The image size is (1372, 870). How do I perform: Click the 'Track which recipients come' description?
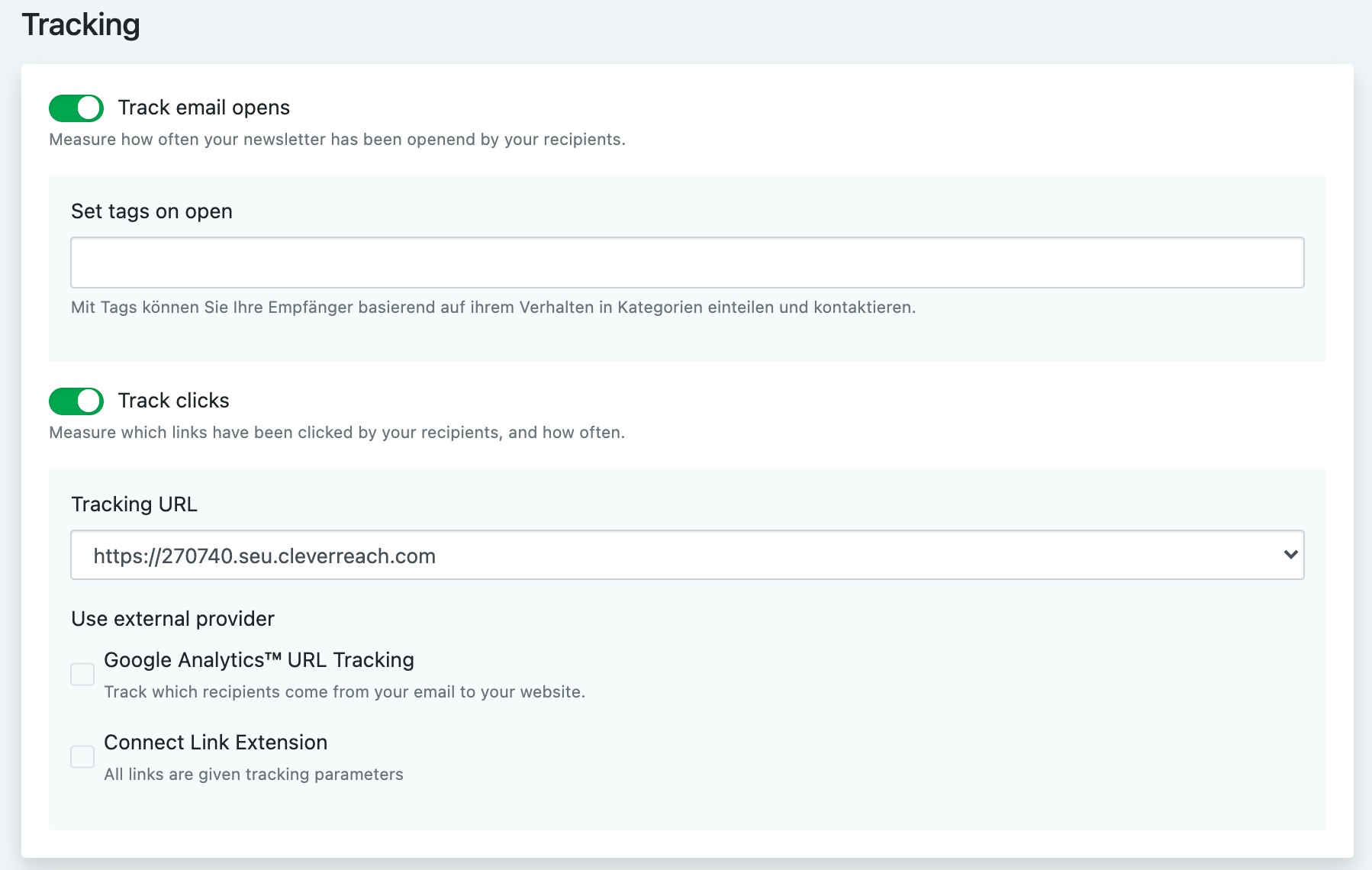(x=344, y=692)
